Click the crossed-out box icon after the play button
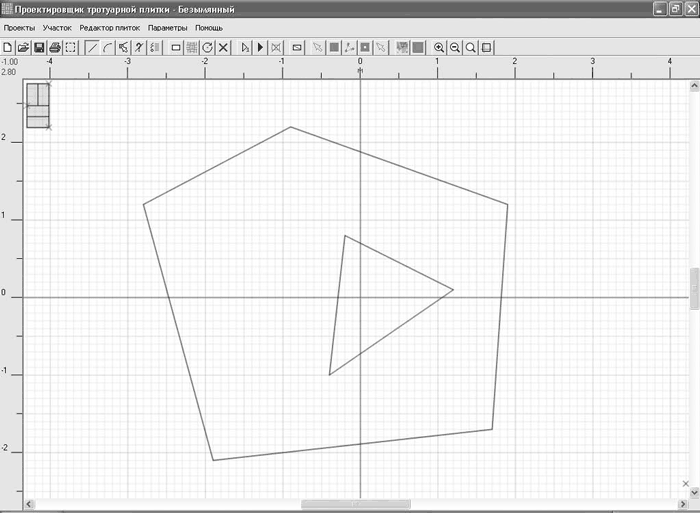 tap(276, 47)
